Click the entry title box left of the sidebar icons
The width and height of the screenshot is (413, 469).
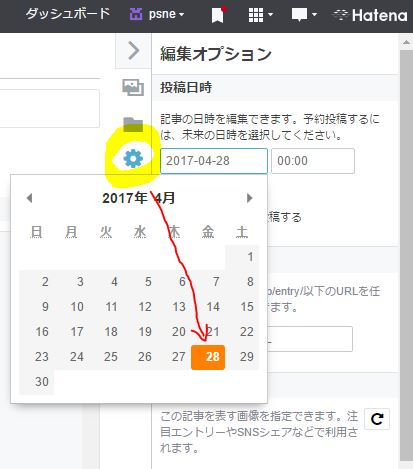click(49, 108)
